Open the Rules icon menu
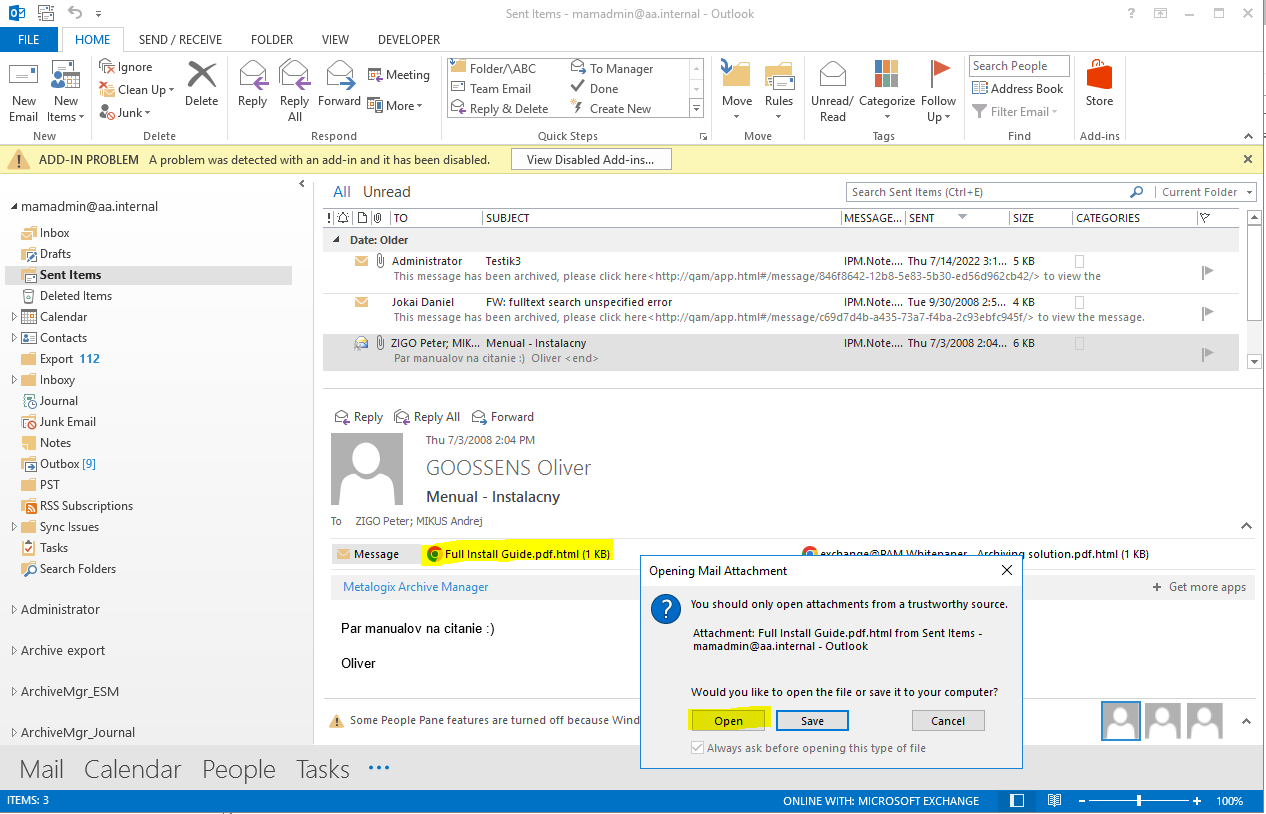The height and width of the screenshot is (814, 1266). click(779, 76)
